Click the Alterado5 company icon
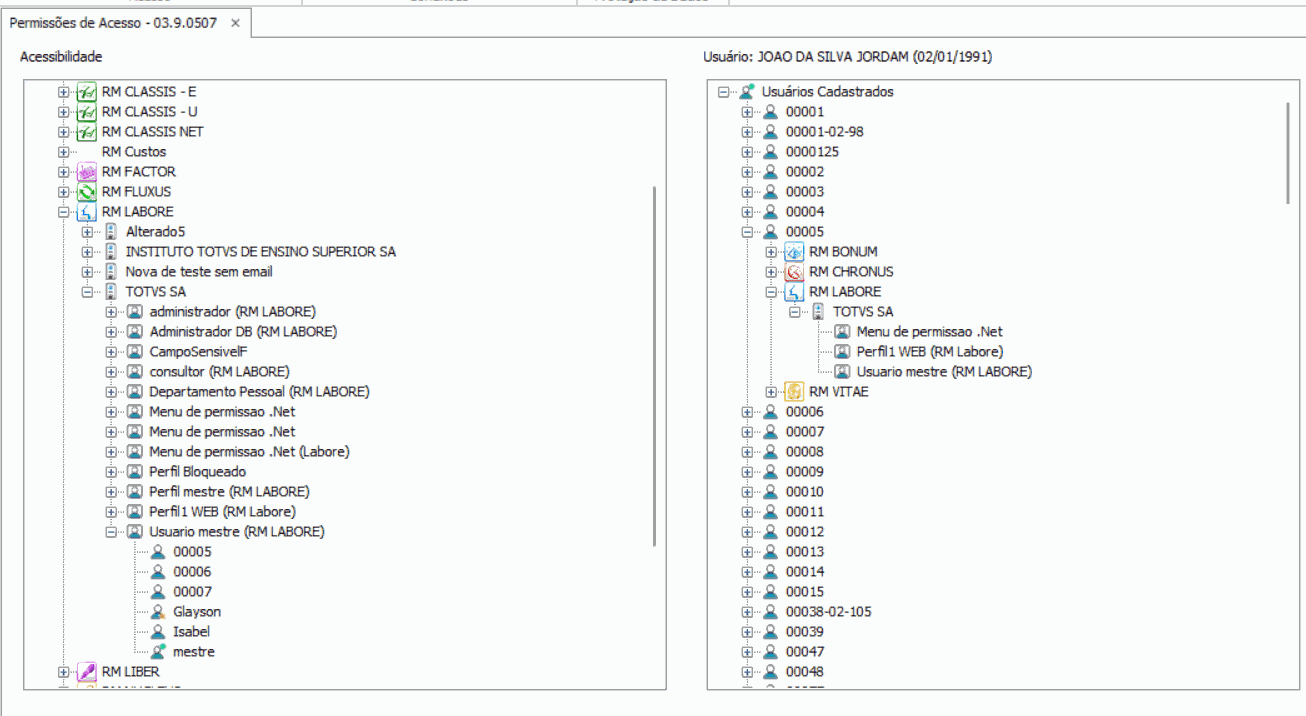This screenshot has height=716, width=1306. click(111, 232)
